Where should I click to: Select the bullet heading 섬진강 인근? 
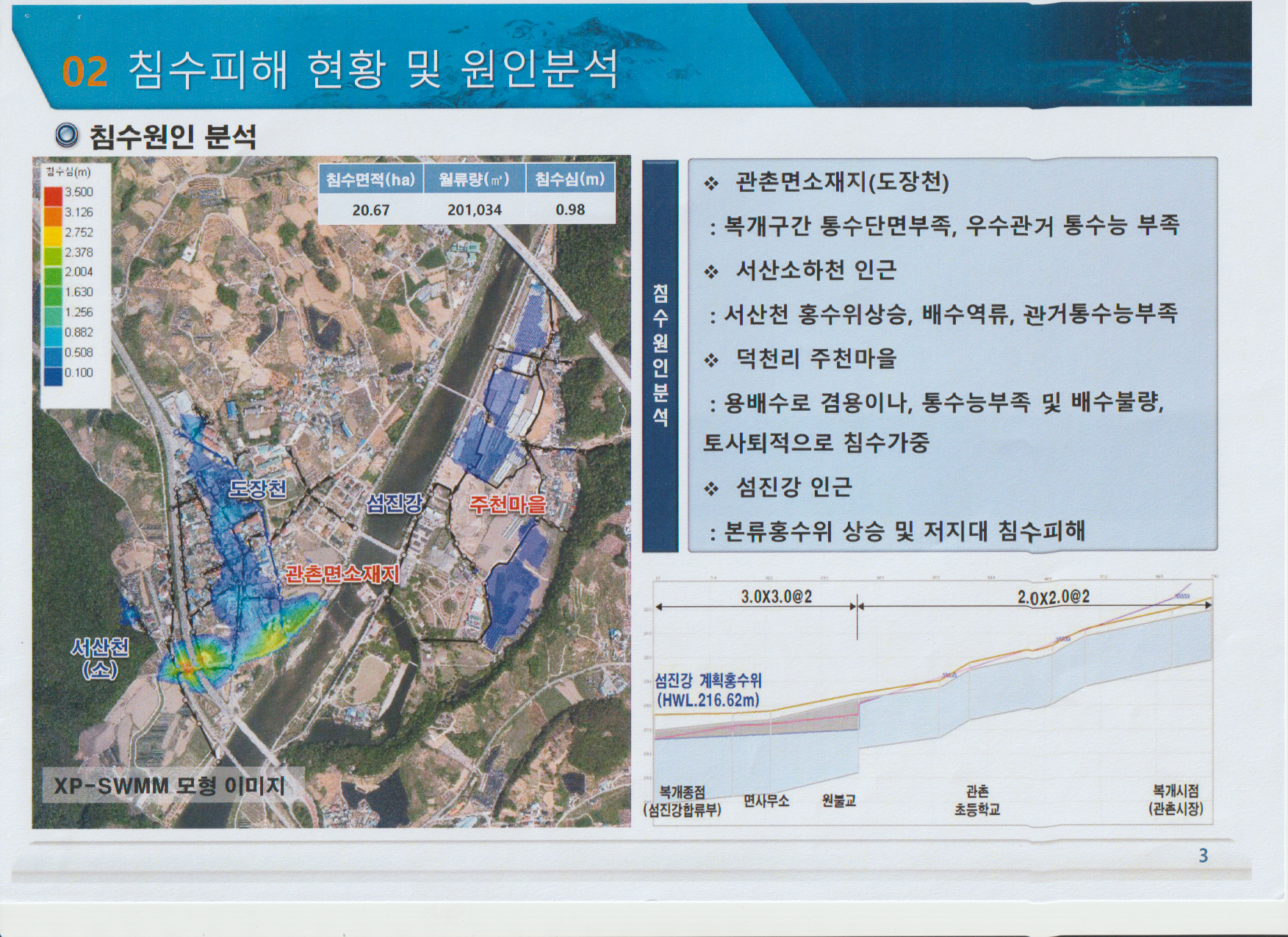click(x=794, y=487)
